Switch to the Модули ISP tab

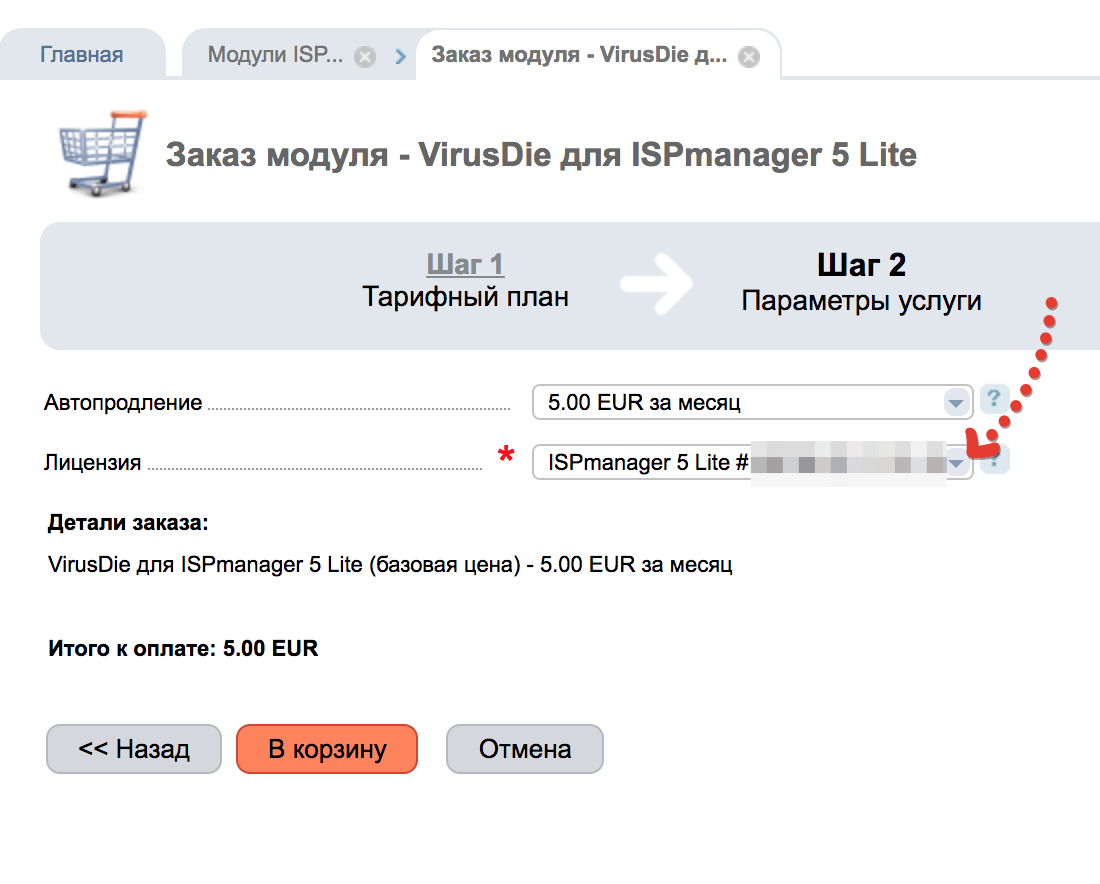point(275,55)
